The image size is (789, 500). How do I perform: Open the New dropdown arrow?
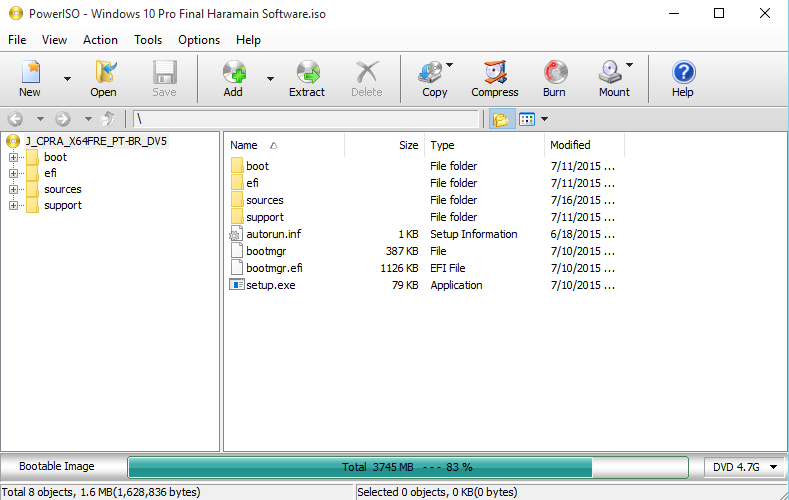pos(67,78)
